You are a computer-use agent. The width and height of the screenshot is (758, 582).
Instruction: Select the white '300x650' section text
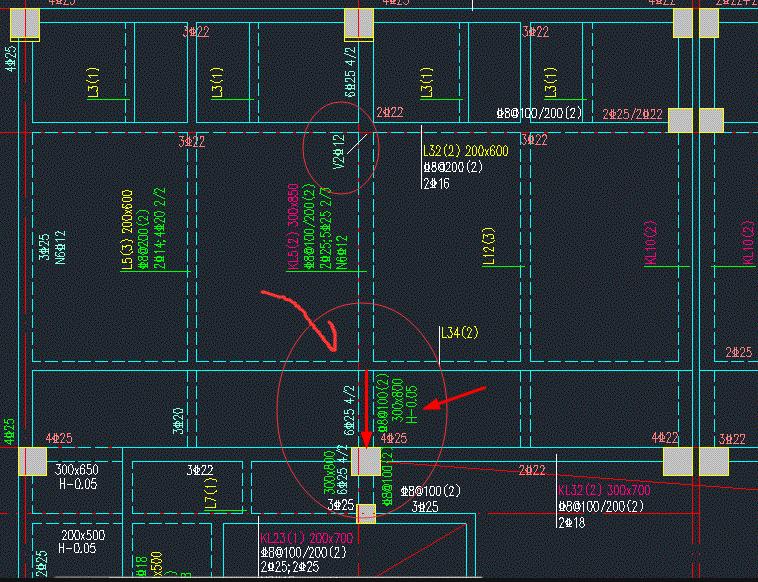pyautogui.click(x=76, y=469)
